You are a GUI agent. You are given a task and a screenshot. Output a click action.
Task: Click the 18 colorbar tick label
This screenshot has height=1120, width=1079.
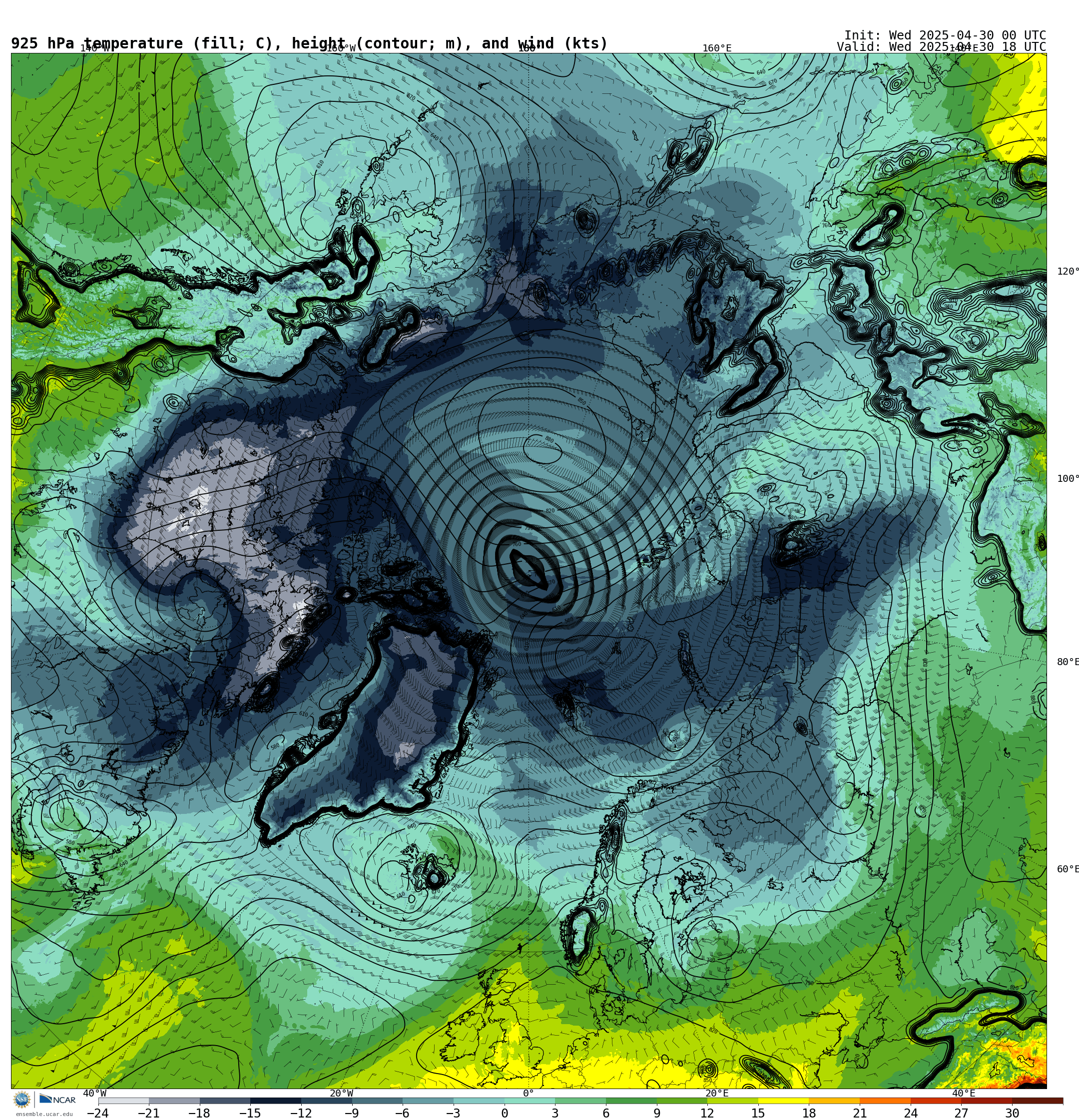[809, 1113]
